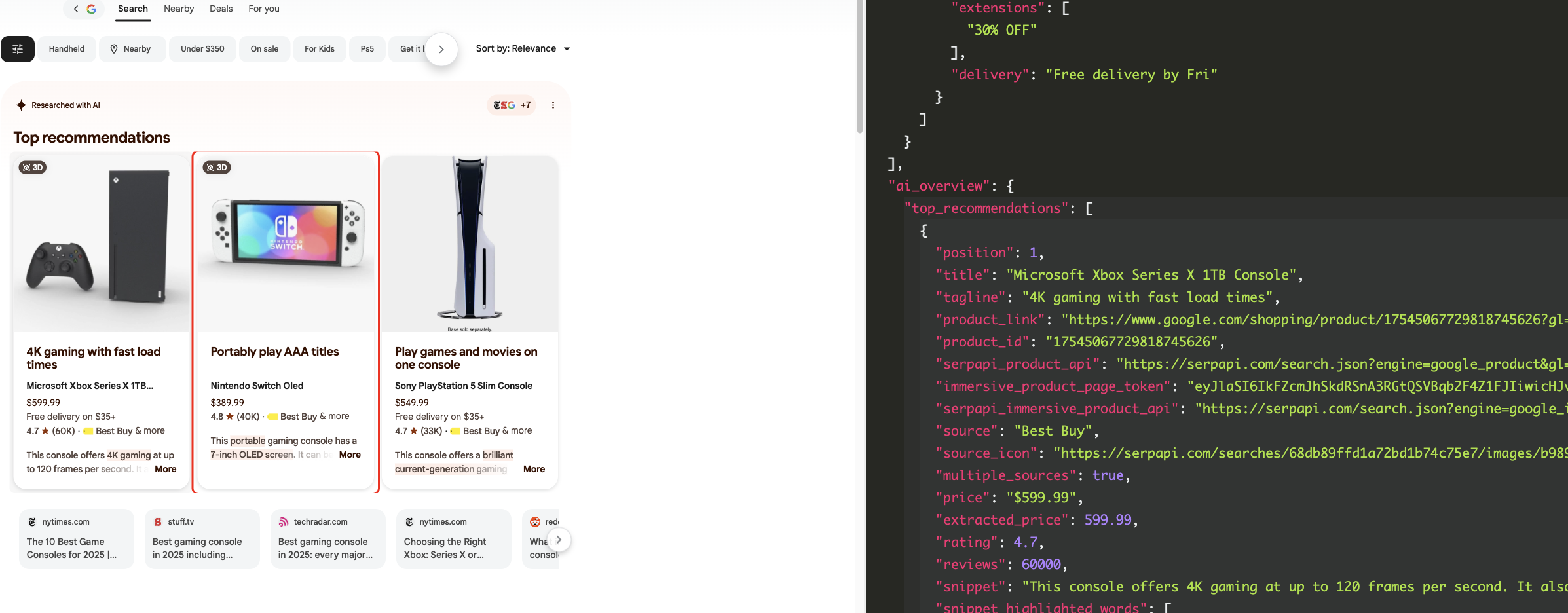This screenshot has width=1568, height=613.
Task: Click the source icons +7 chip
Action: (x=512, y=105)
